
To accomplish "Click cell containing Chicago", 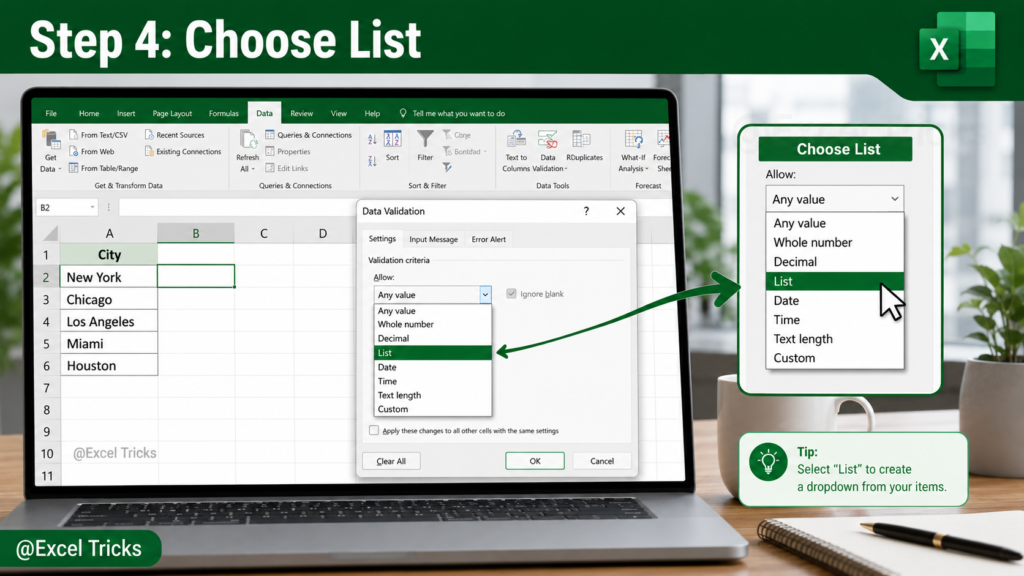I will point(108,299).
